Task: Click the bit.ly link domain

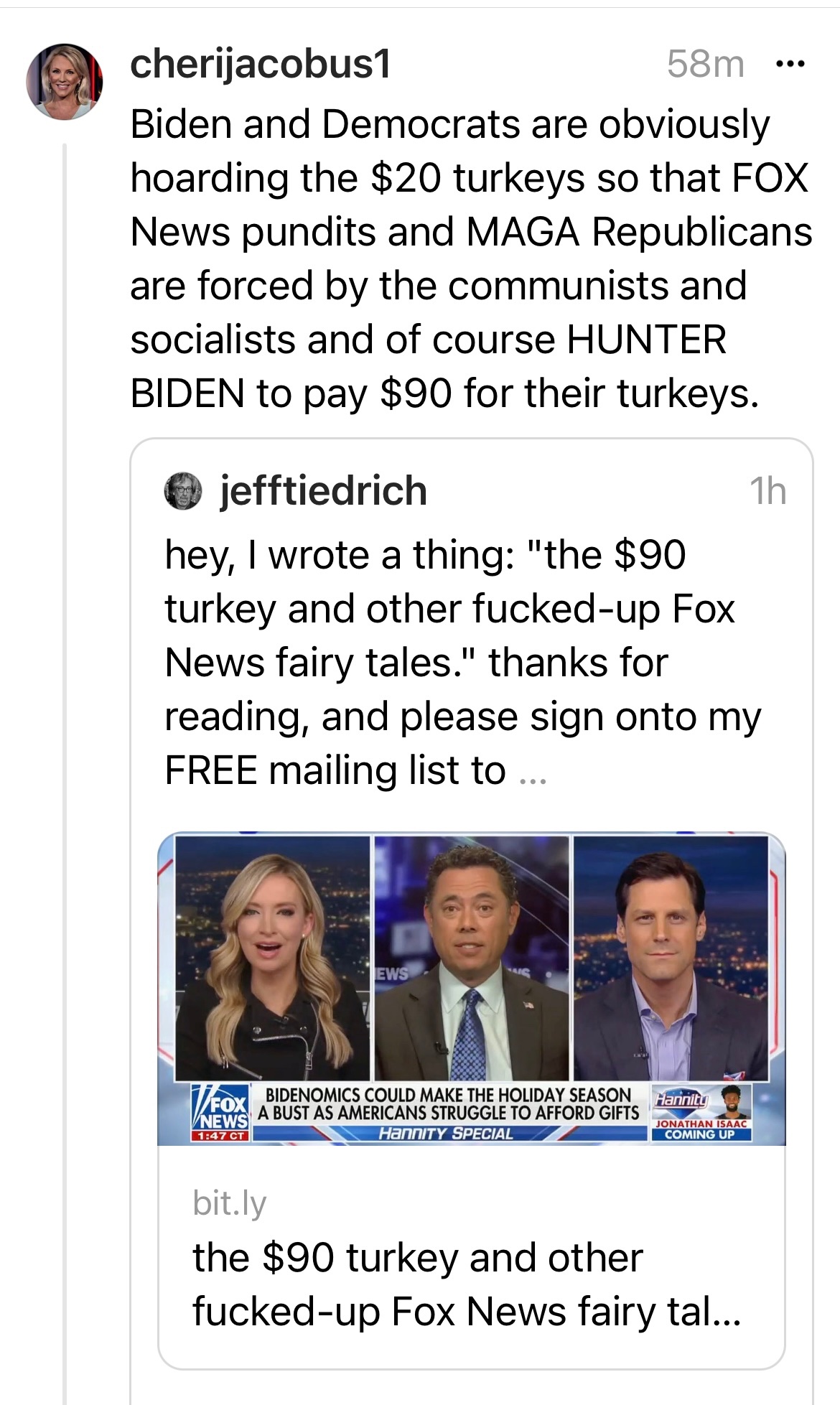Action: click(x=229, y=1203)
